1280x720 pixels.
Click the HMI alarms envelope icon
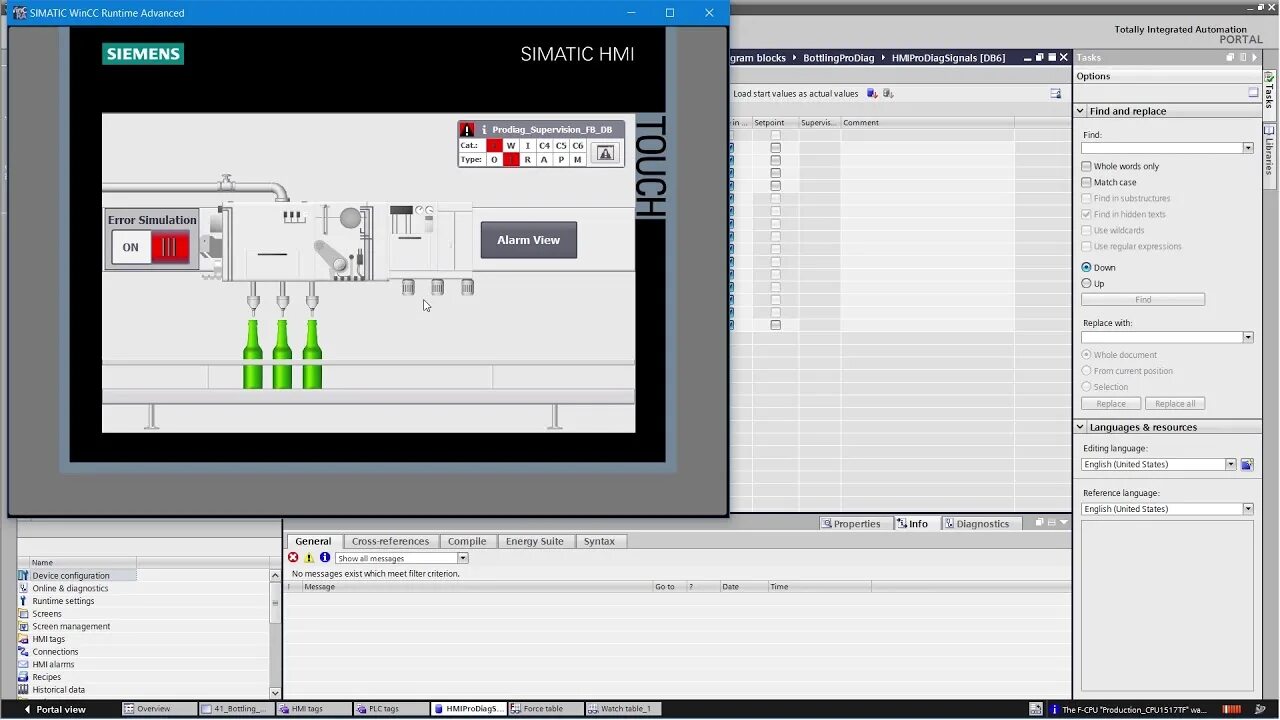tap(24, 664)
